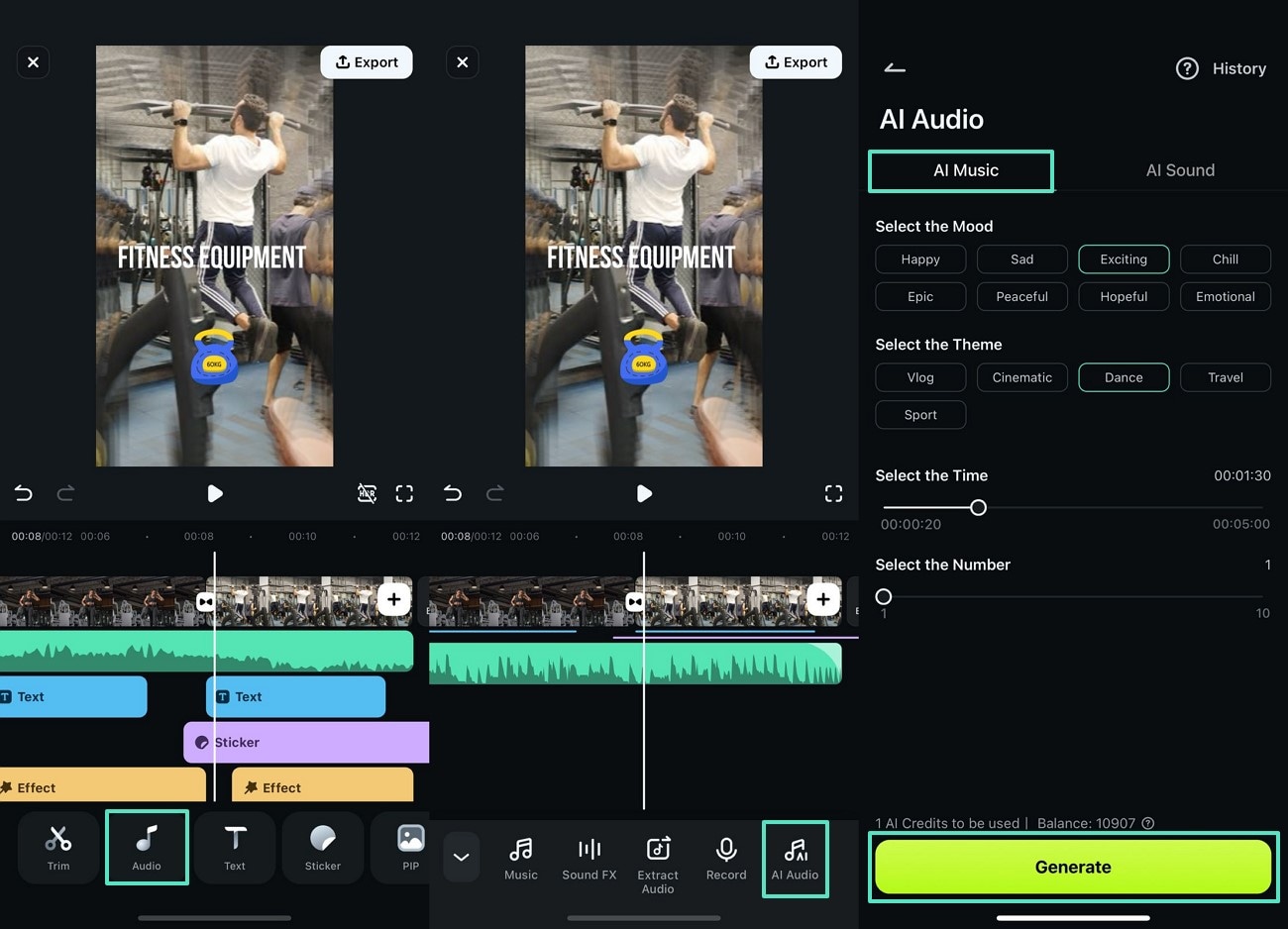Click Export in the left editor panel

click(367, 62)
